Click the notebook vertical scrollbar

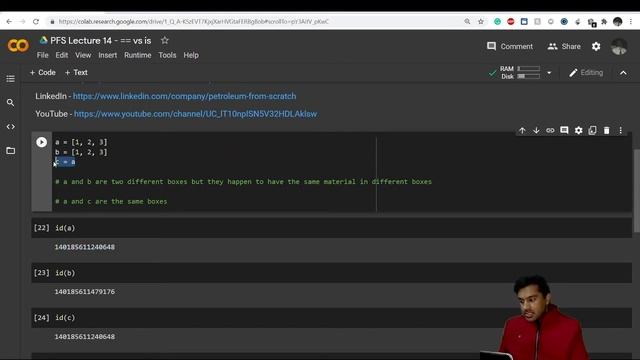[637, 191]
